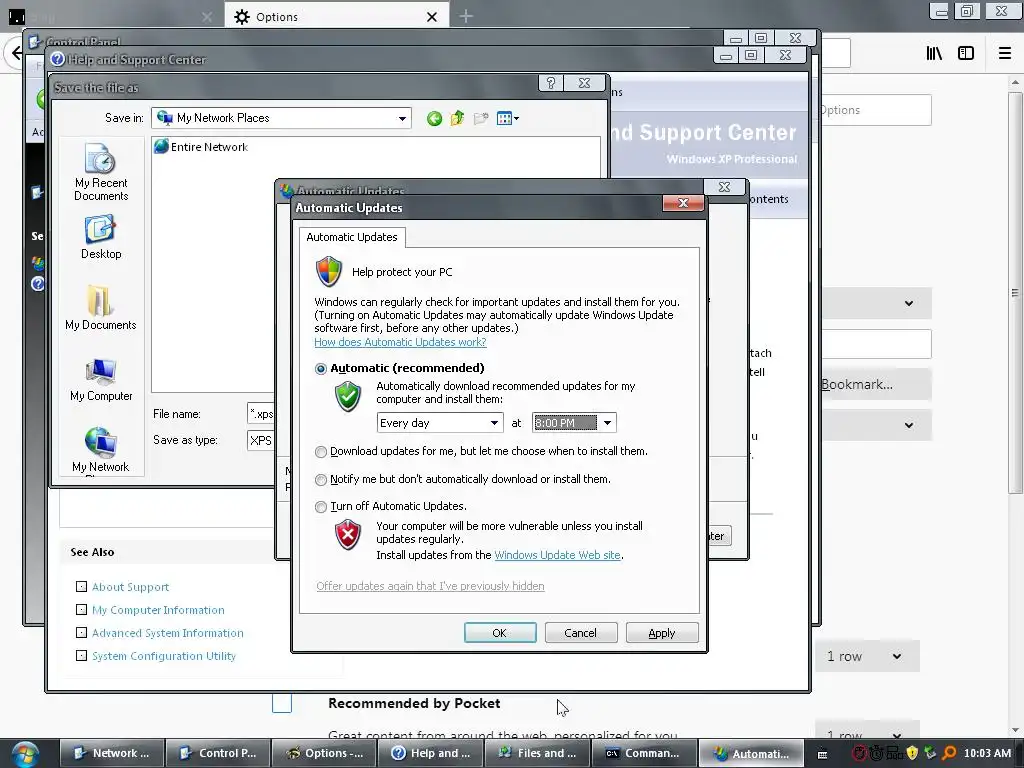Image resolution: width=1024 pixels, height=768 pixels.
Task: Open How does Automatic Updates work link
Action: click(400, 342)
